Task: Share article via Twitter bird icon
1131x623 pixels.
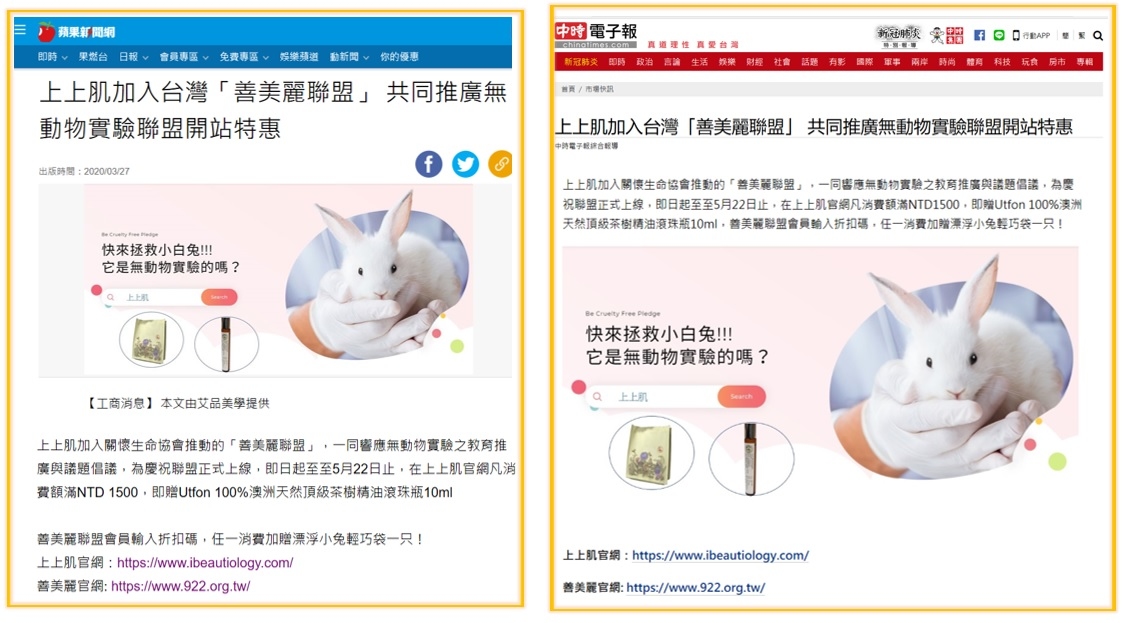Action: tap(465, 164)
